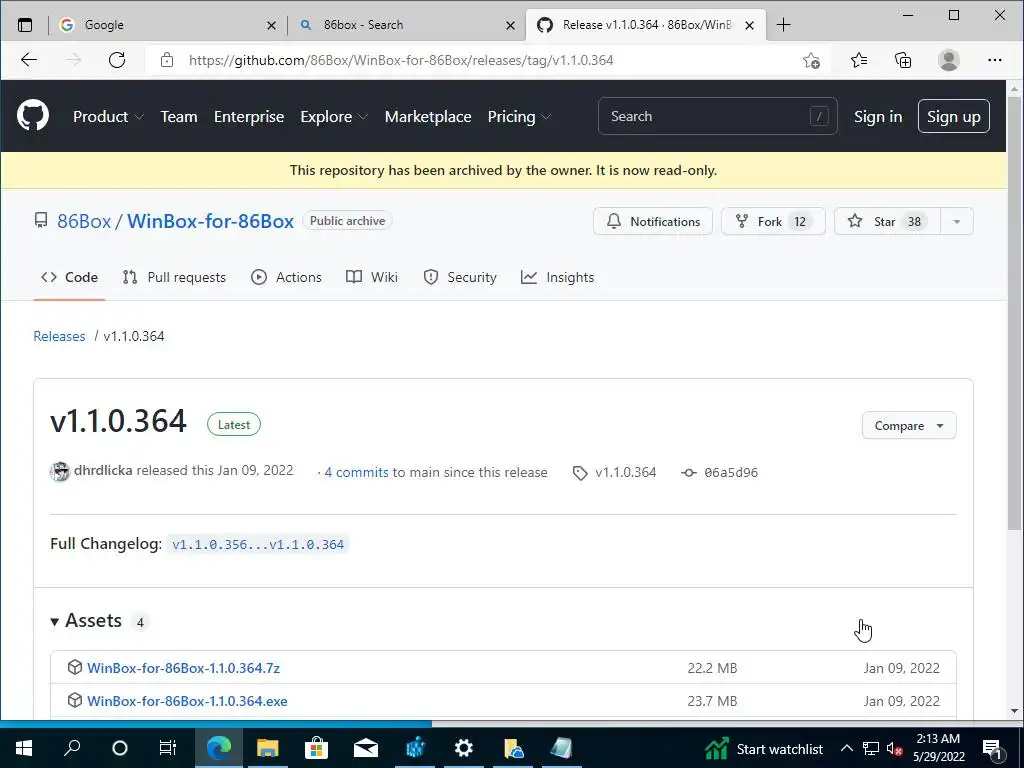Add page to favorites star-plus icon
The height and width of the screenshot is (768, 1024).
click(x=811, y=60)
